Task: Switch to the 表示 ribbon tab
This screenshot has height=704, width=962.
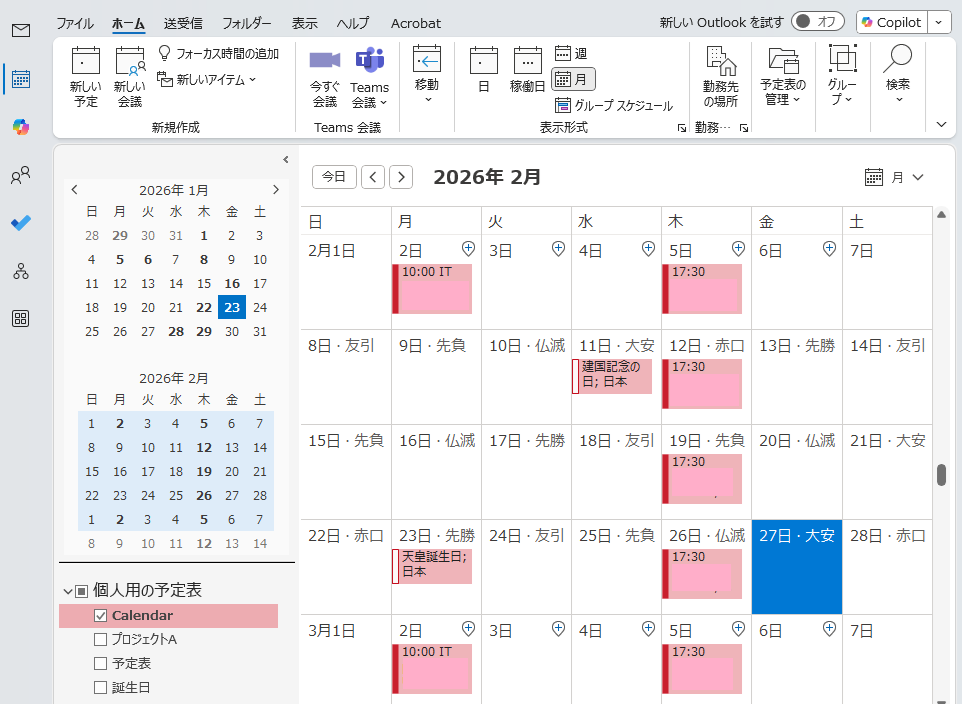Action: (304, 23)
